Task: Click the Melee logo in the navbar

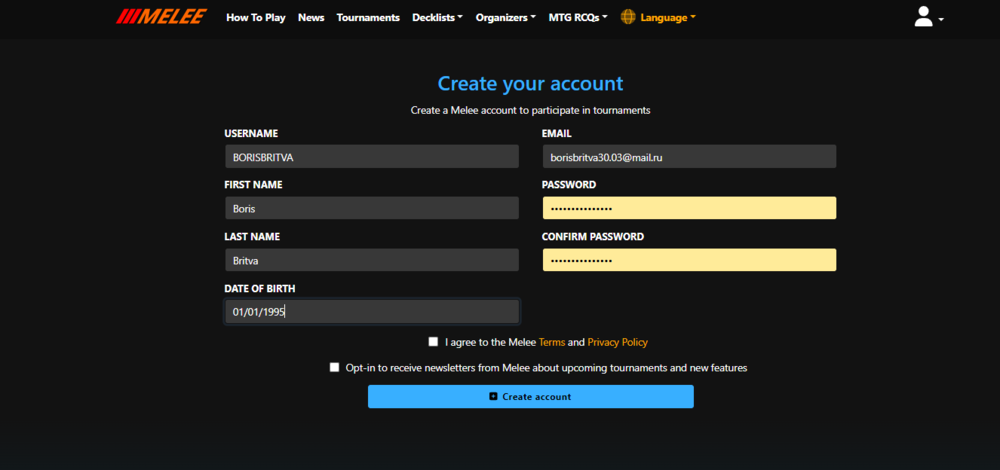Action: [161, 17]
